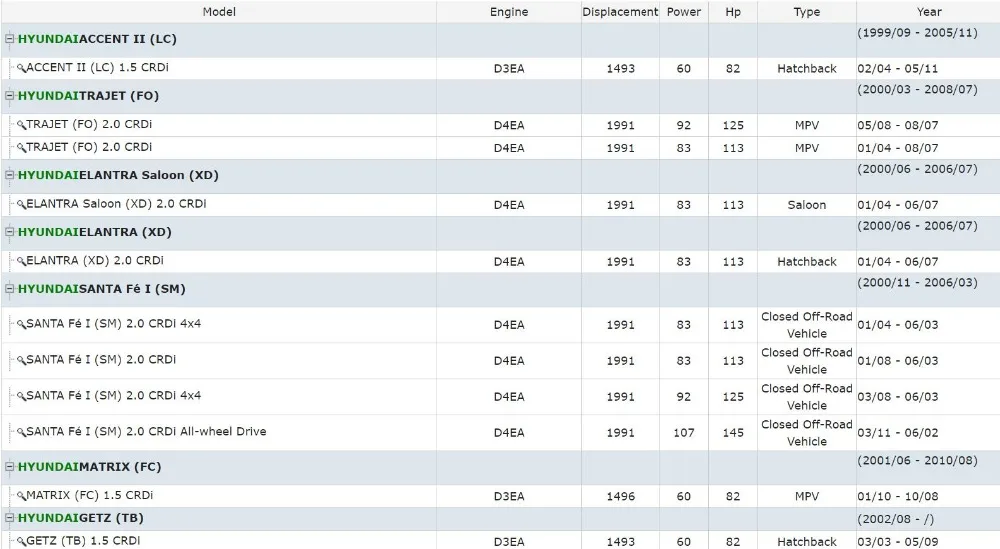Click MPV type cell in MATRIX row

[x=807, y=497]
